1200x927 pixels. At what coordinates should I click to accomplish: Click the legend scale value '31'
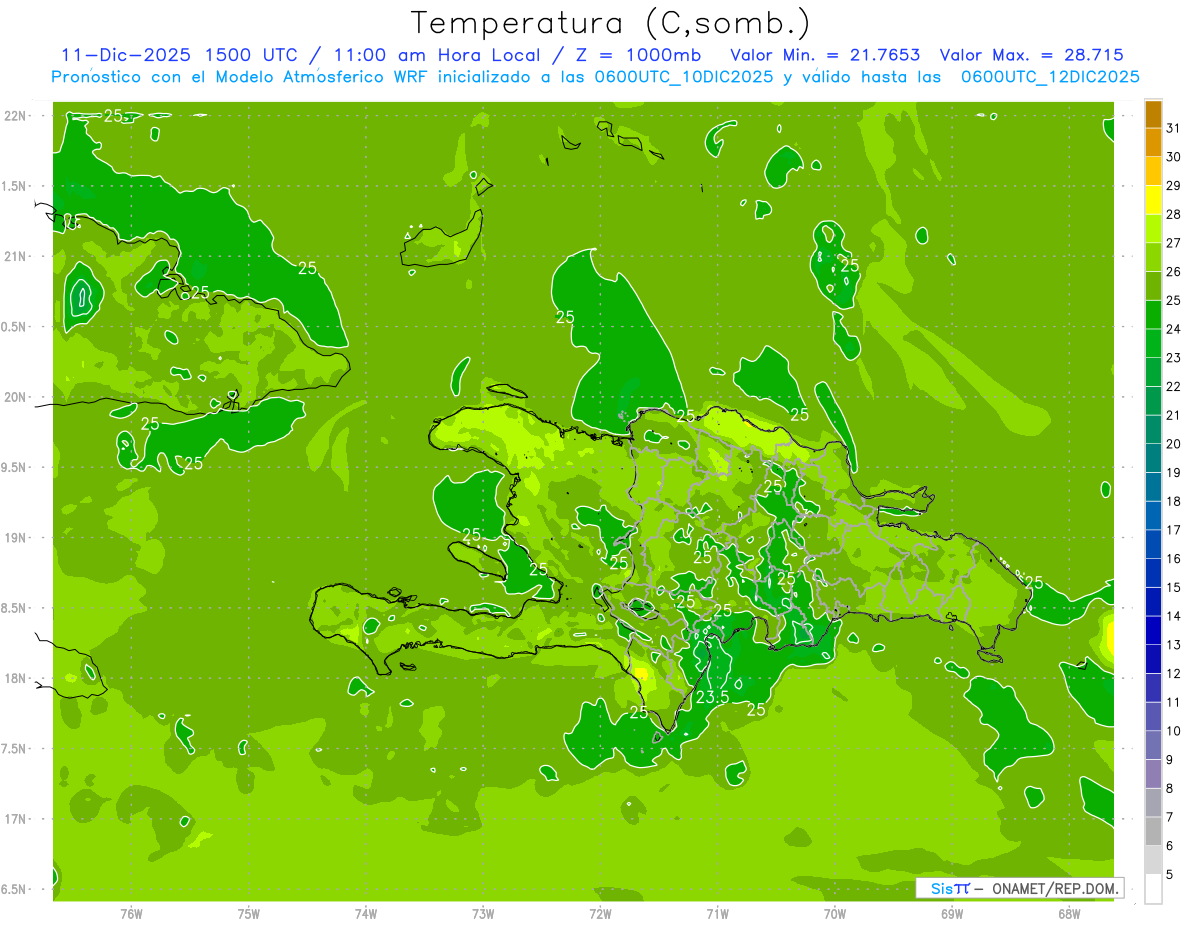[x=1173, y=128]
